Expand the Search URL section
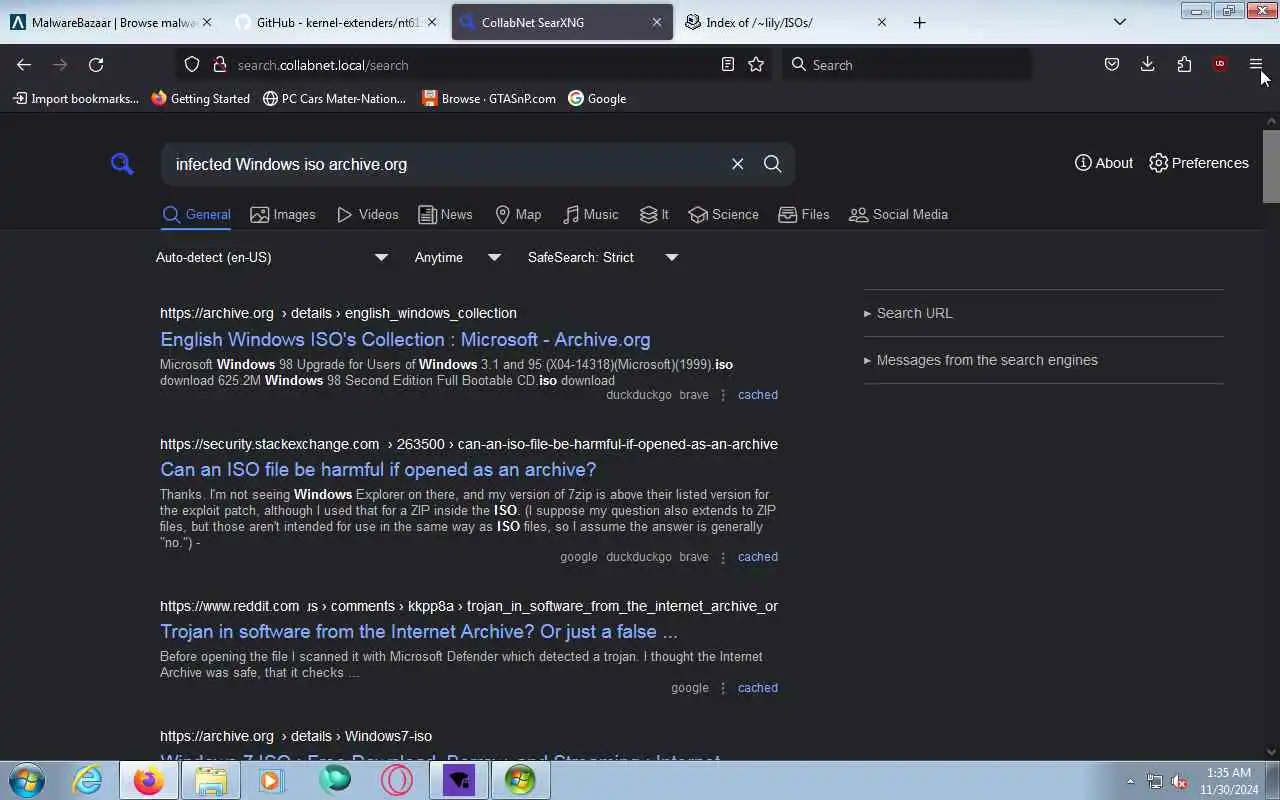This screenshot has height=800, width=1280. point(908,313)
